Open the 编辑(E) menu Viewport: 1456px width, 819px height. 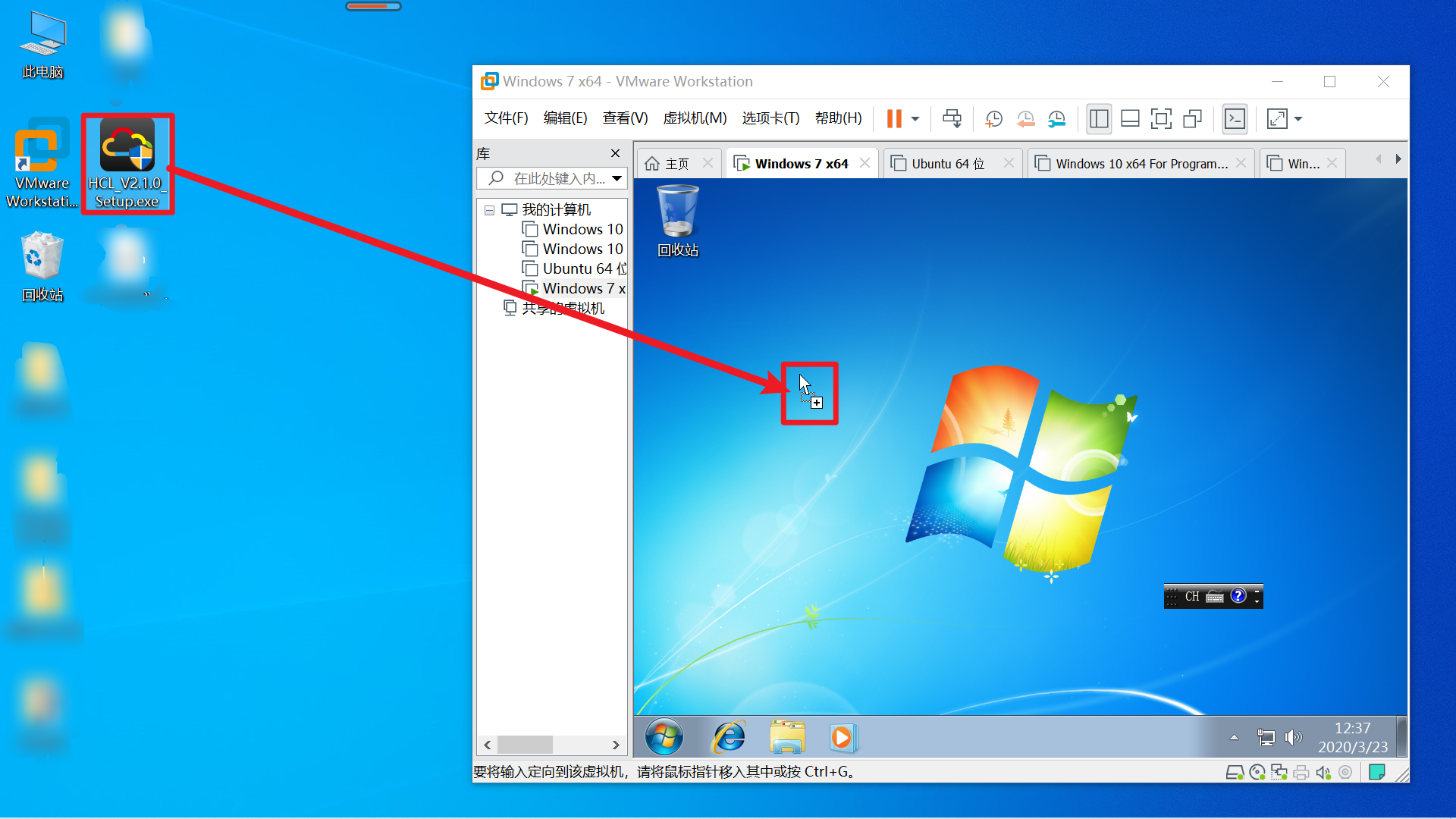tap(566, 118)
